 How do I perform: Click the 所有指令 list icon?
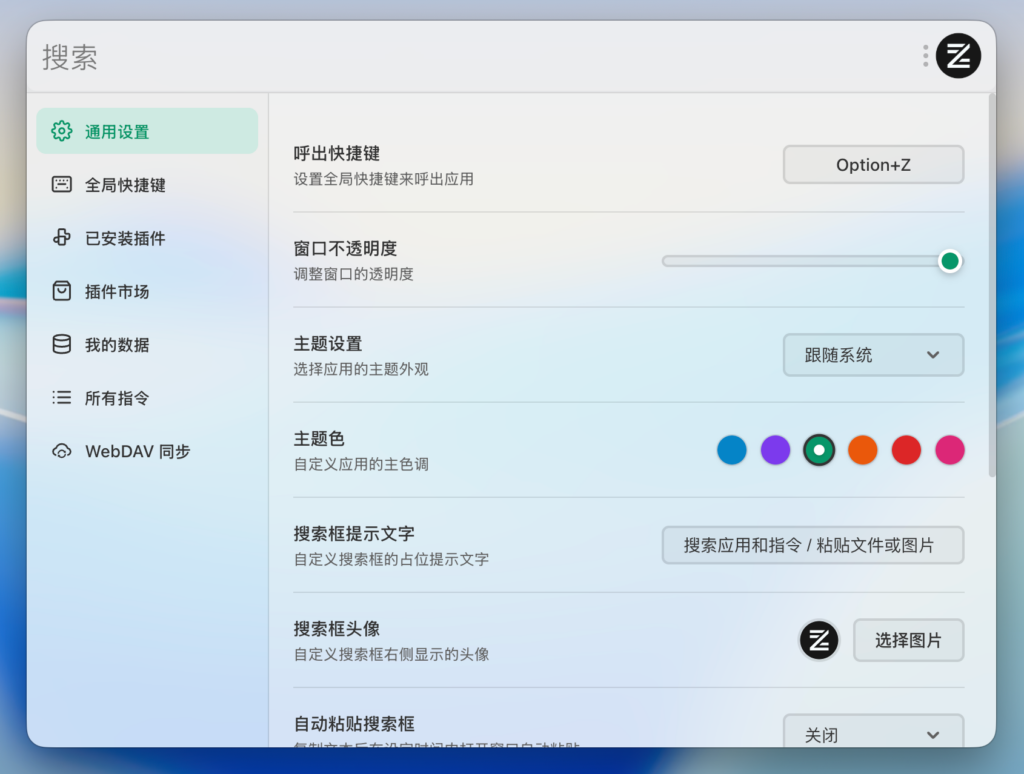tap(61, 398)
